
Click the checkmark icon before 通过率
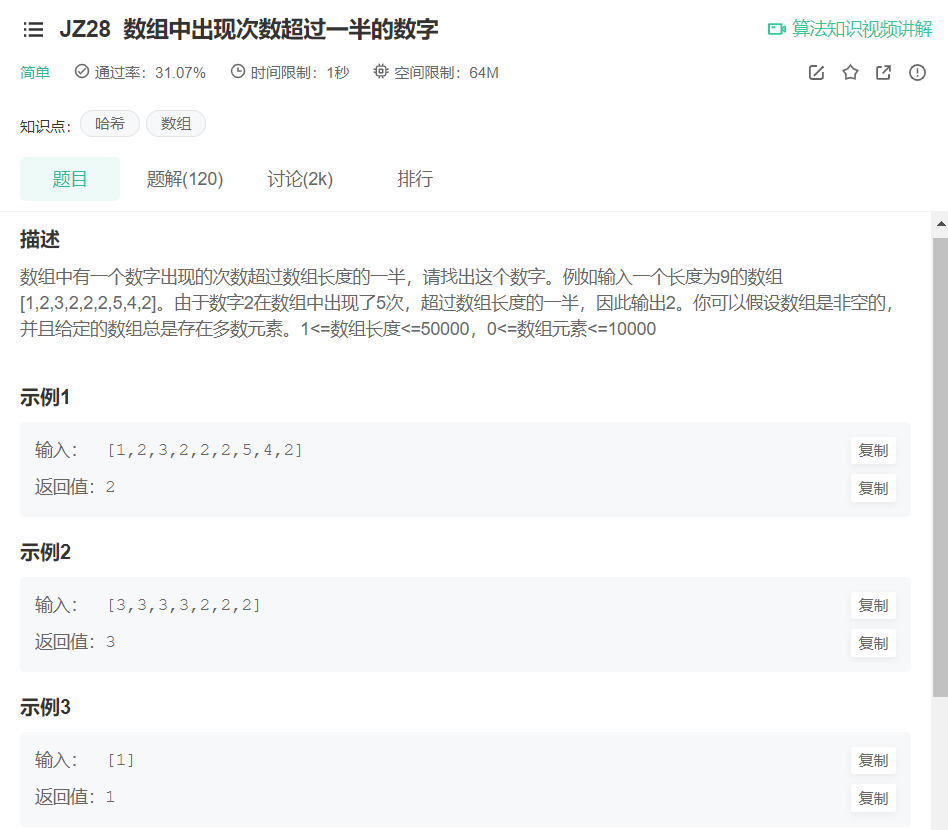coord(80,72)
